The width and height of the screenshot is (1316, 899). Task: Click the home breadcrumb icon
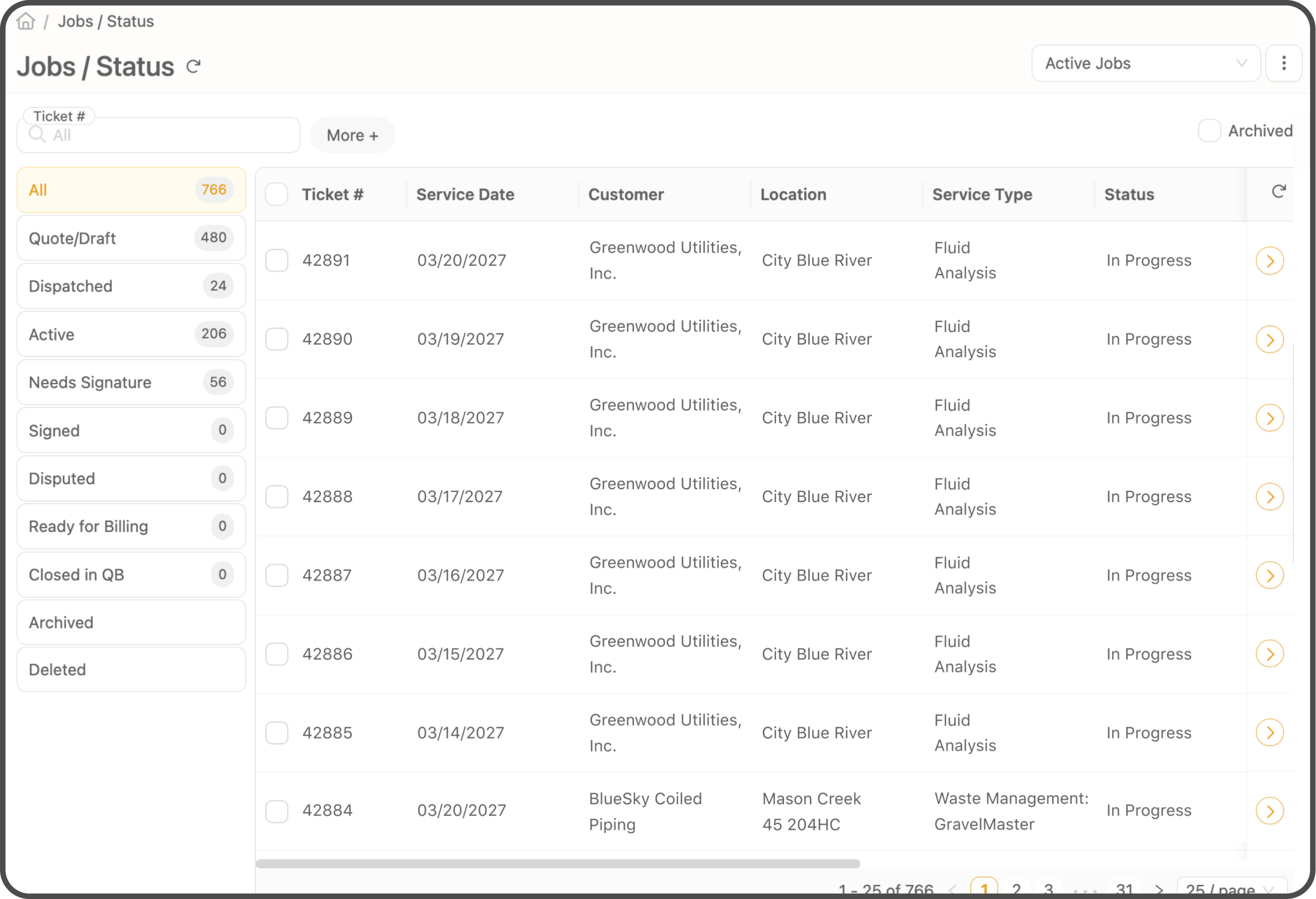pos(26,21)
